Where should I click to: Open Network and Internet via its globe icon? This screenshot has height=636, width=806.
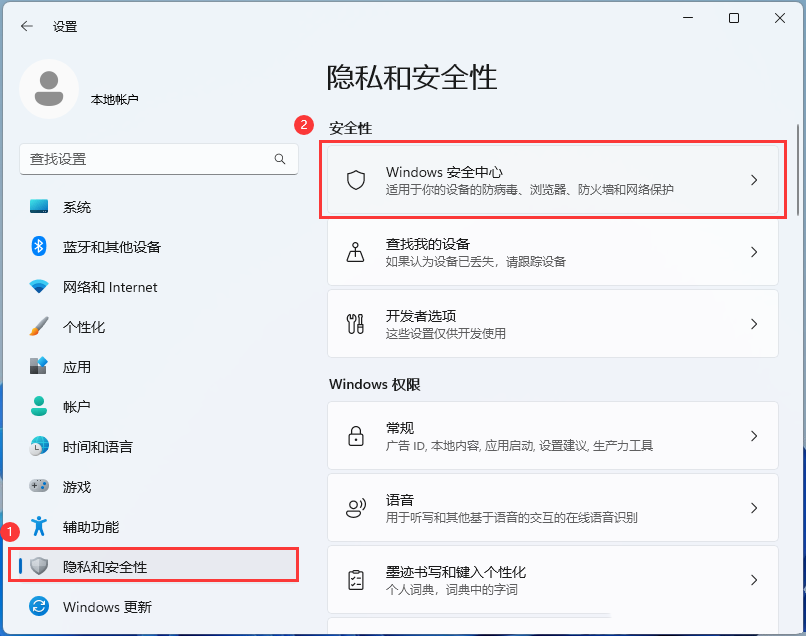[38, 287]
